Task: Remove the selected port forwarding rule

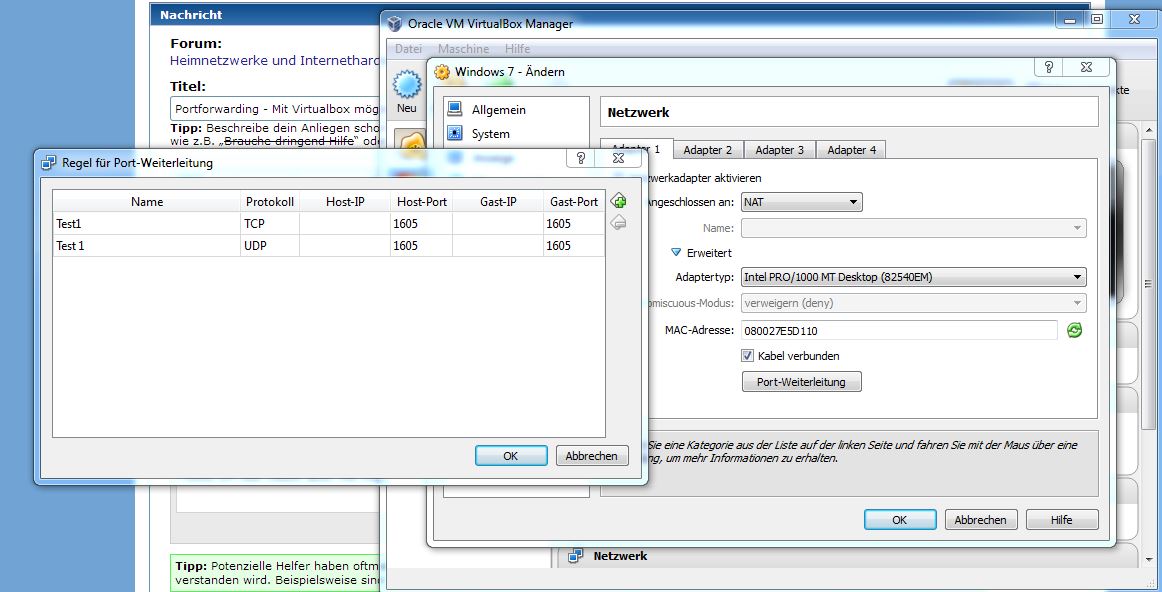Action: click(618, 222)
